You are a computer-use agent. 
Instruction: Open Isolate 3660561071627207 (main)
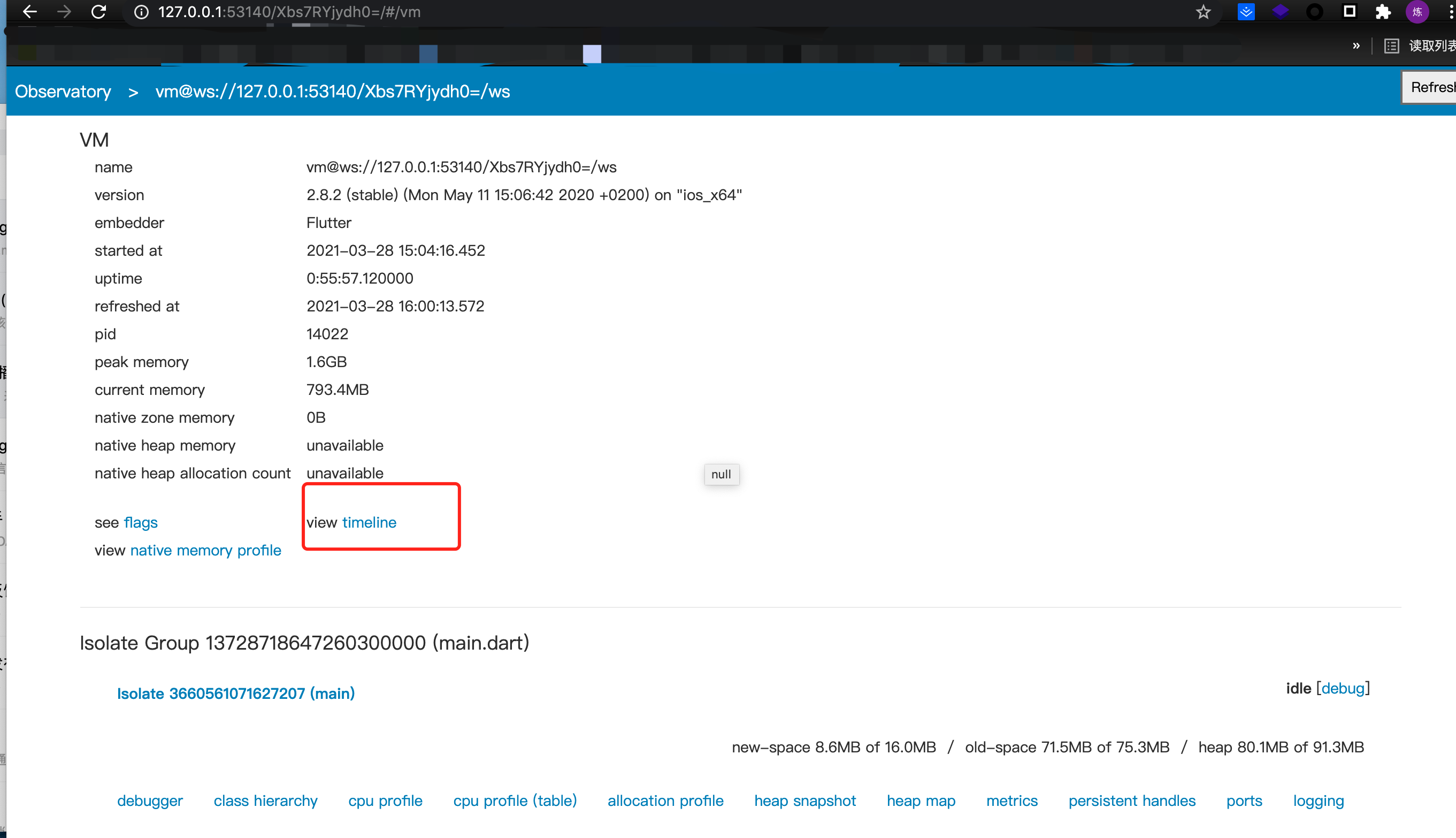click(236, 694)
